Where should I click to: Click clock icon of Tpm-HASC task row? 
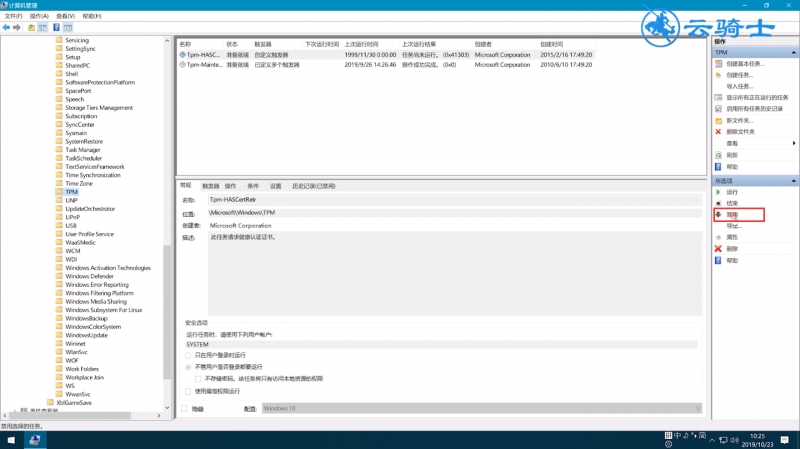pyautogui.click(x=182, y=55)
